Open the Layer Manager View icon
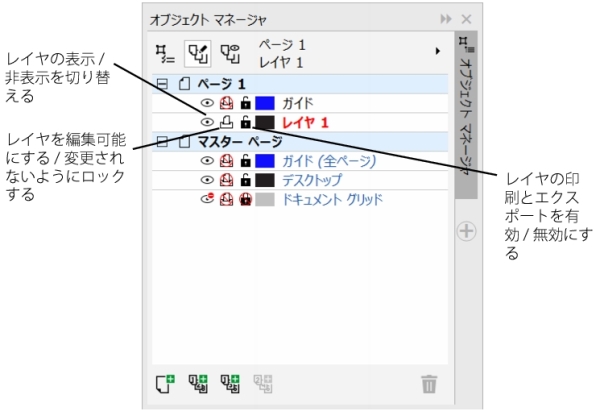 [x=229, y=50]
